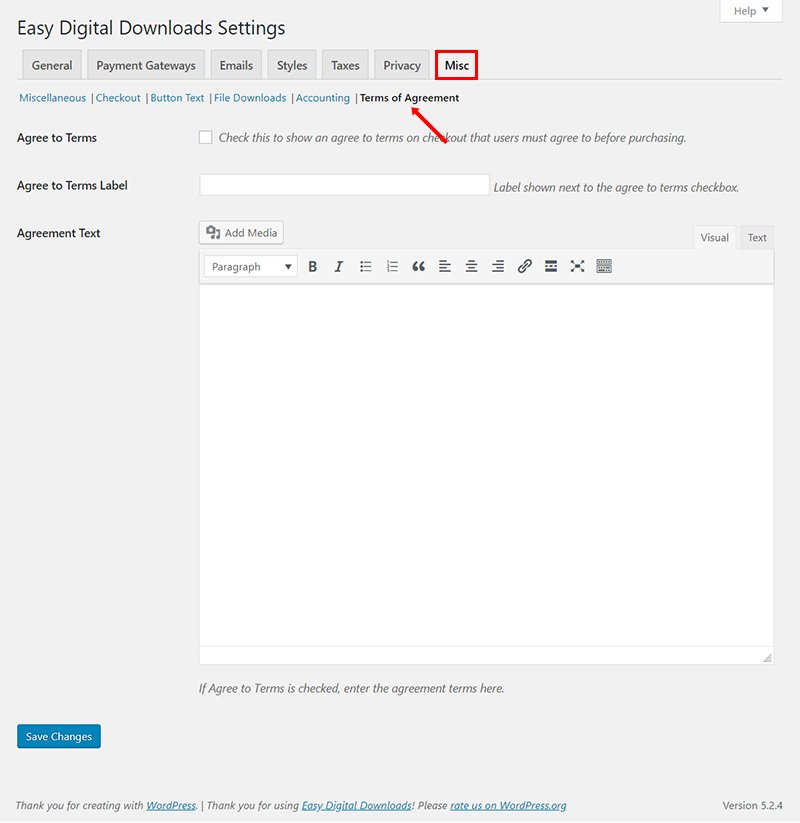Screen dimensions: 800x823
Task: Open the Easy Digital Downloads footer link
Action: [x=356, y=805]
